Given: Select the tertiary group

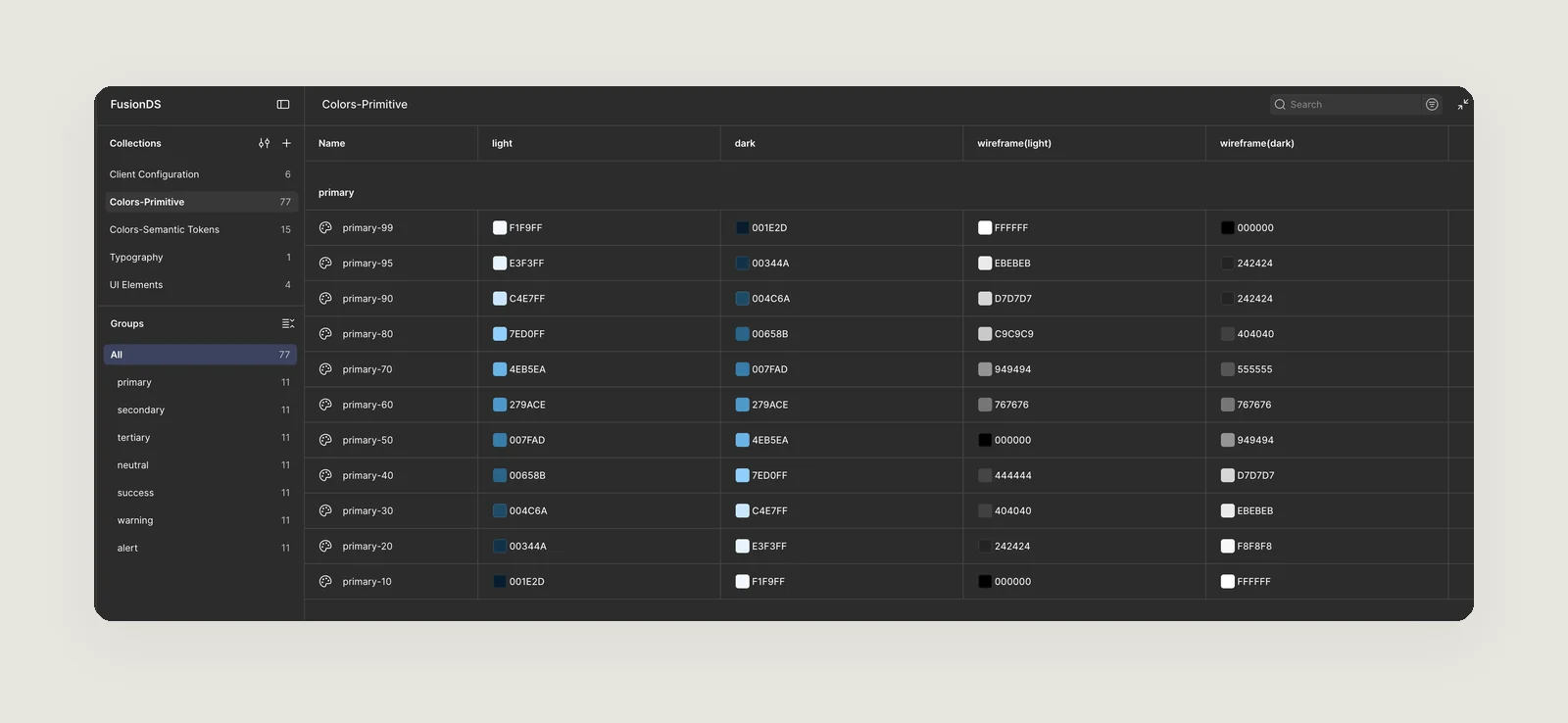Looking at the screenshot, I should pyautogui.click(x=200, y=437).
